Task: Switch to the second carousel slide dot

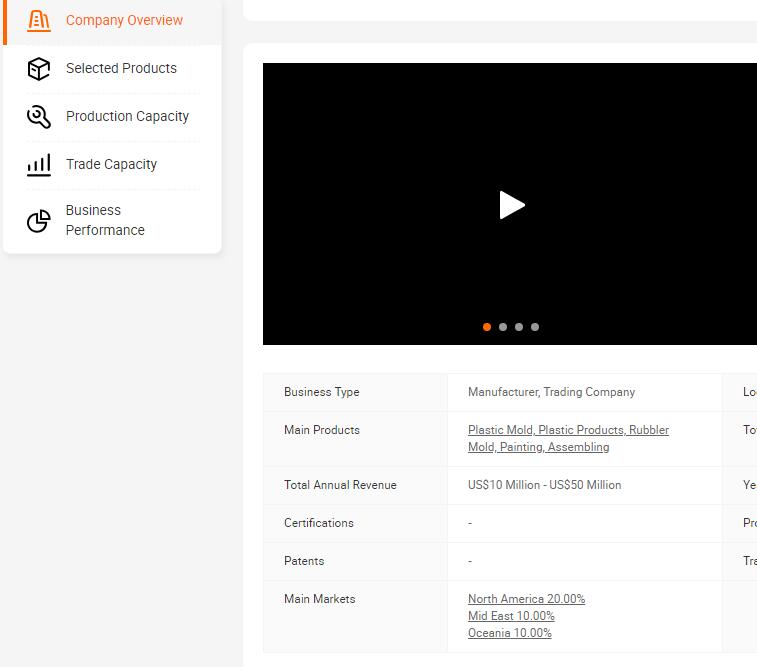Action: pyautogui.click(x=503, y=327)
